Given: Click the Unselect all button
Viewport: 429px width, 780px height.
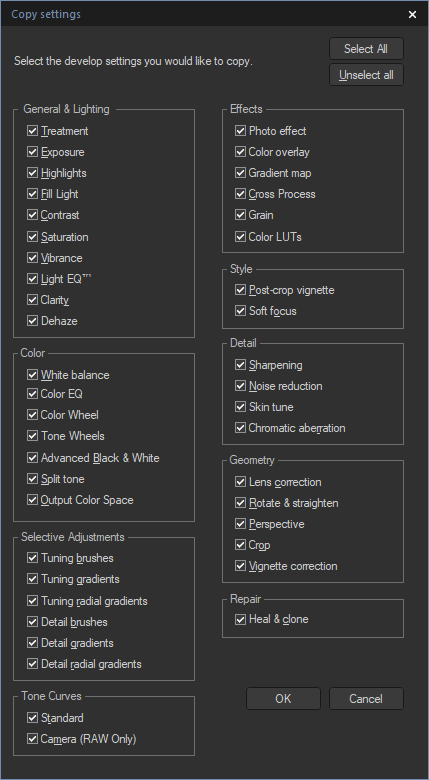Looking at the screenshot, I should pos(366,75).
